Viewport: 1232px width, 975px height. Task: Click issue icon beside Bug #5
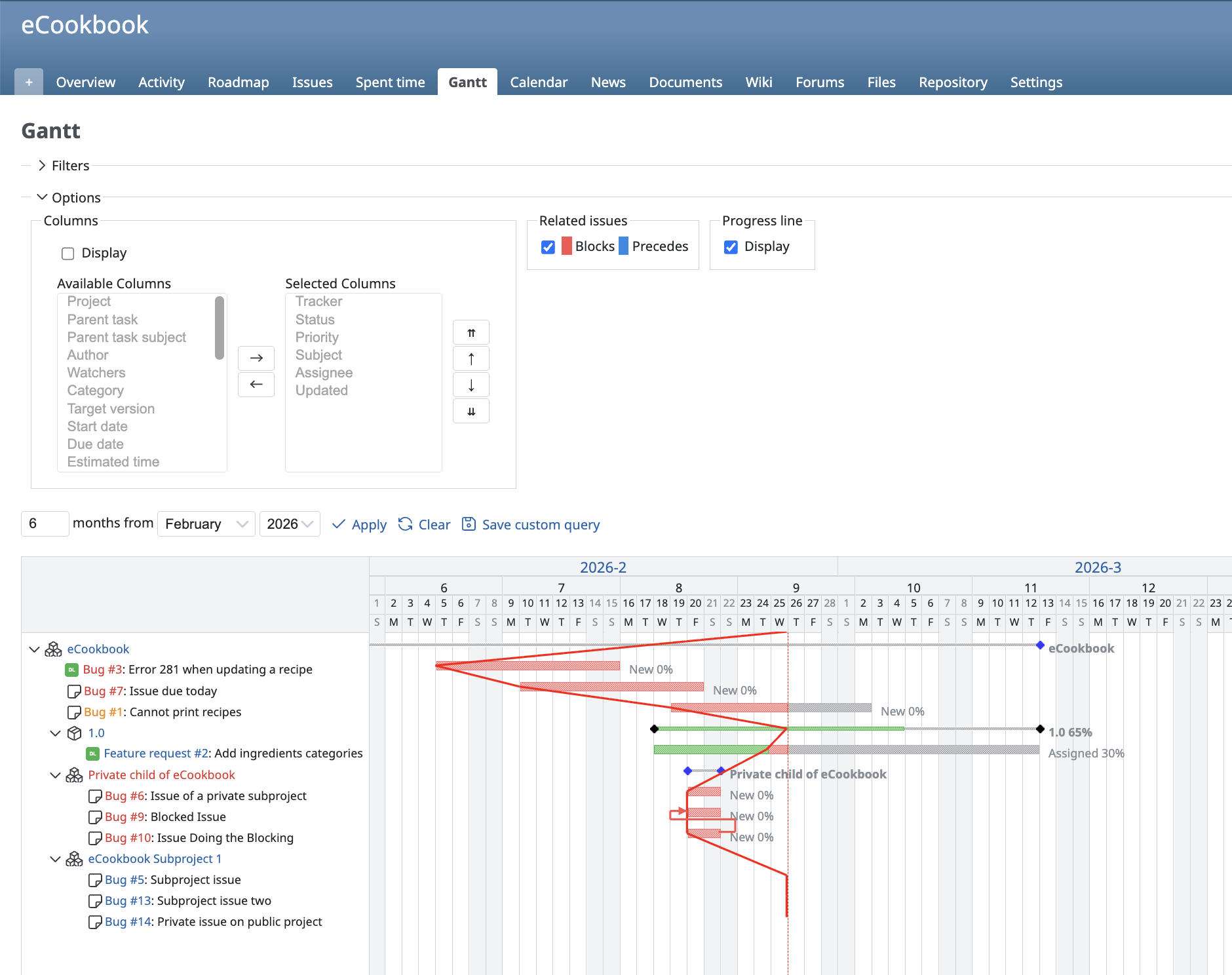(x=95, y=880)
